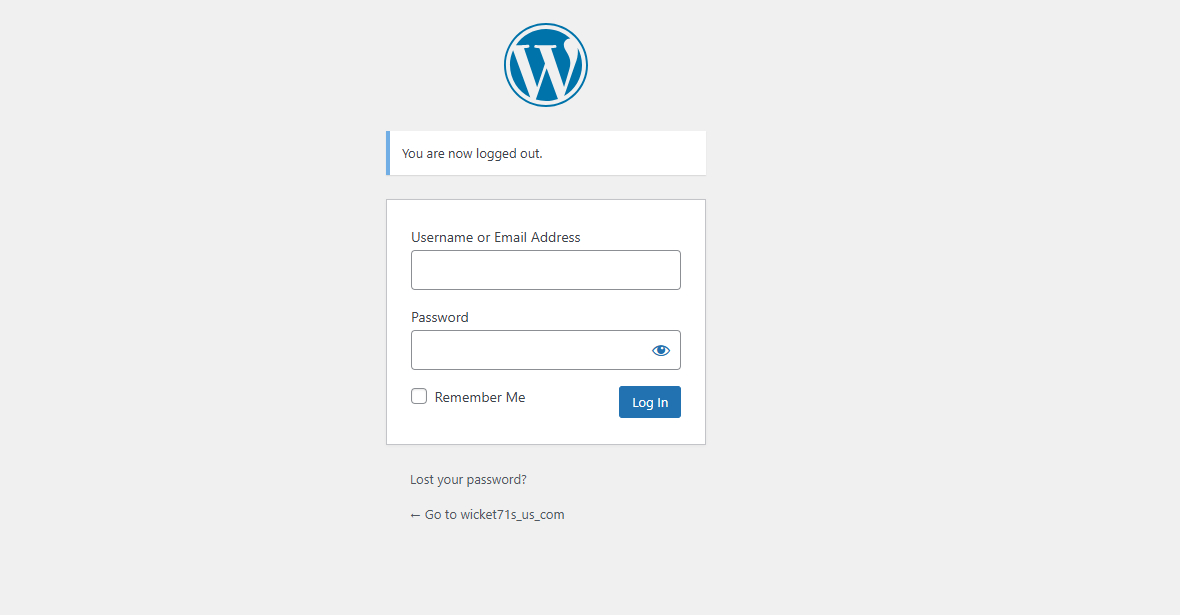The height and width of the screenshot is (615, 1180).
Task: Click the back arrow before site link
Action: tap(415, 514)
